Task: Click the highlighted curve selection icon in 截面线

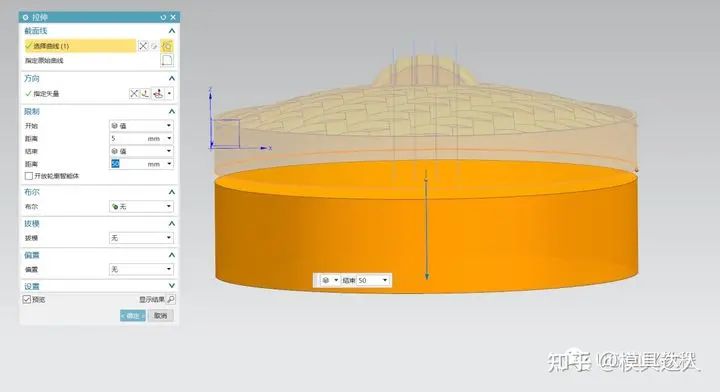Action: pos(167,46)
